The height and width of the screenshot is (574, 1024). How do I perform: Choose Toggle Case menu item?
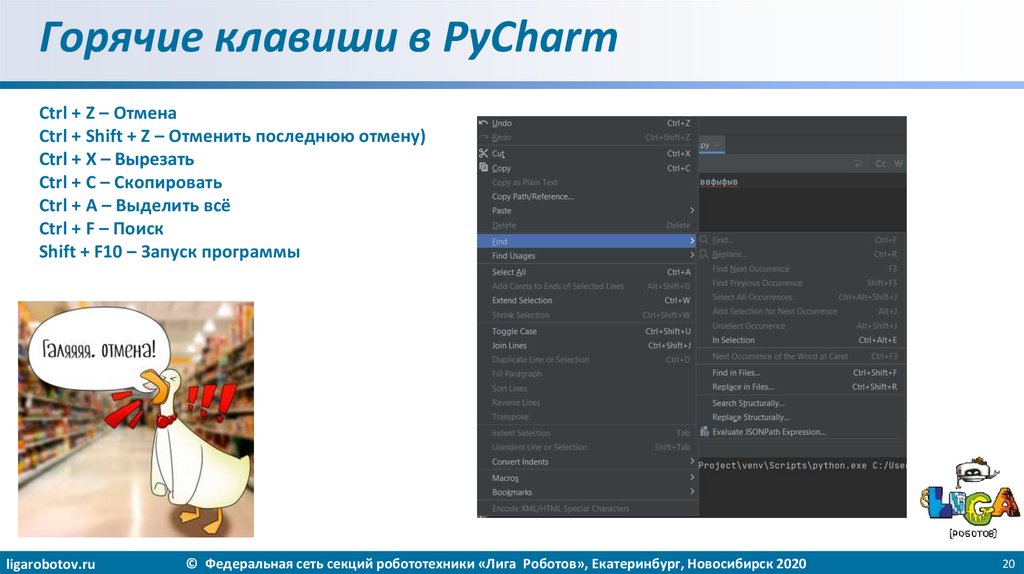pos(587,331)
